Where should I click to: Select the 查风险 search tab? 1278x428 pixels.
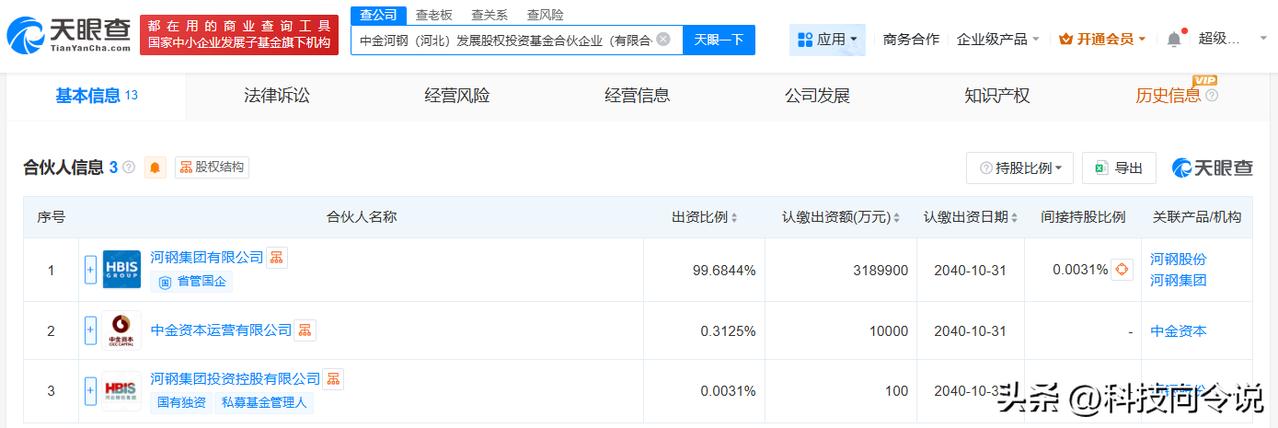point(545,14)
